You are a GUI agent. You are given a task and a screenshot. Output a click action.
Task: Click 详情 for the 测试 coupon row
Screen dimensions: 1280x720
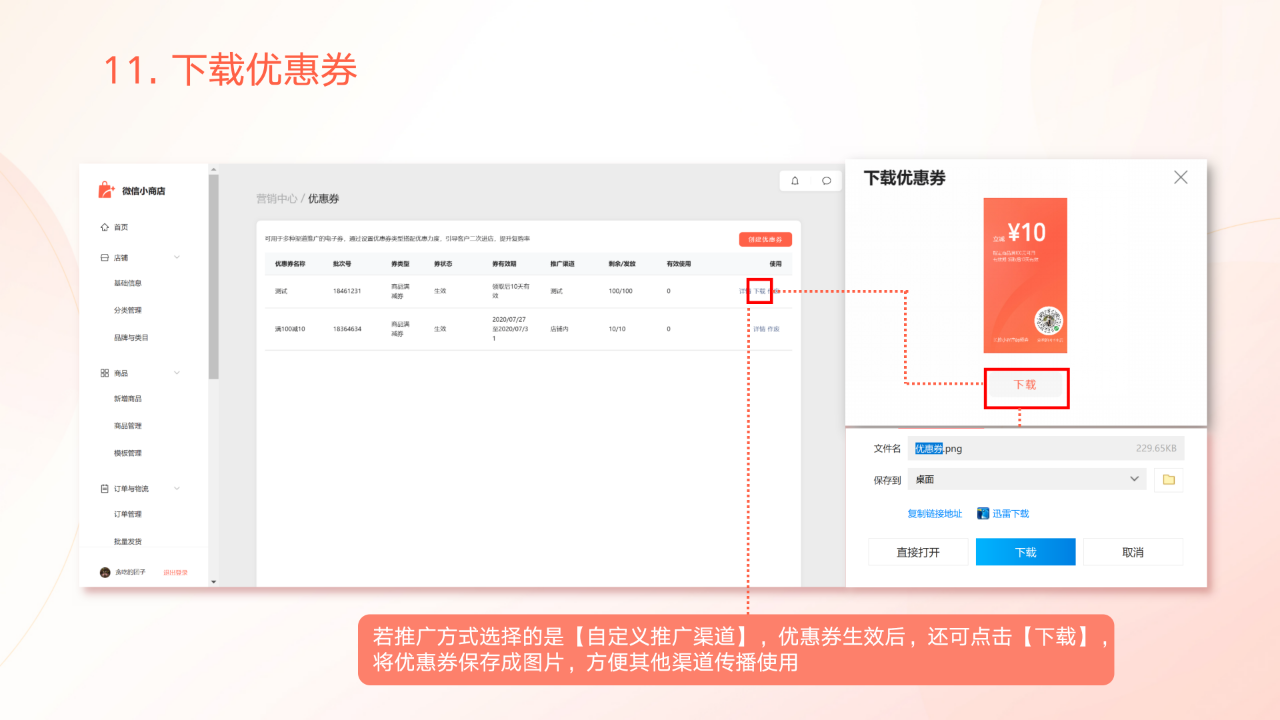pyautogui.click(x=744, y=291)
